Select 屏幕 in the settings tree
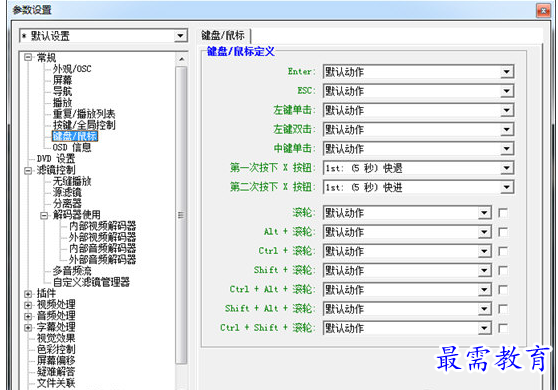 click(x=62, y=80)
